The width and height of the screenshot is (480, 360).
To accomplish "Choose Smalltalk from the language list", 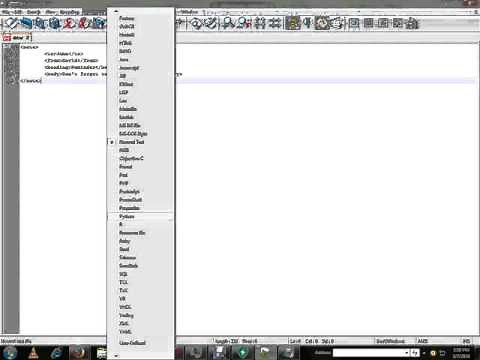I will click(x=140, y=266).
